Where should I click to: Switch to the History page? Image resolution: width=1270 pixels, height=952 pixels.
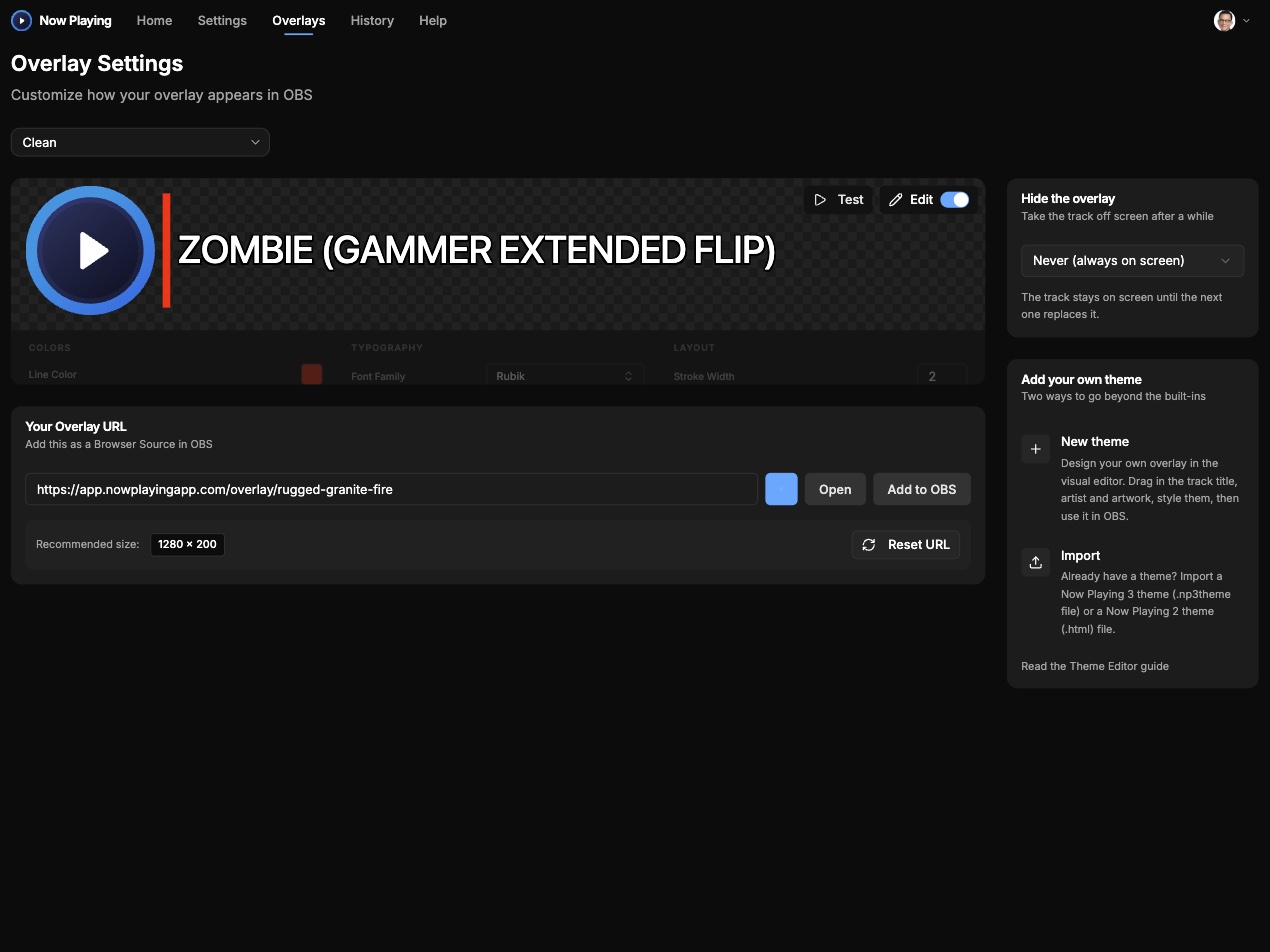[x=372, y=20]
